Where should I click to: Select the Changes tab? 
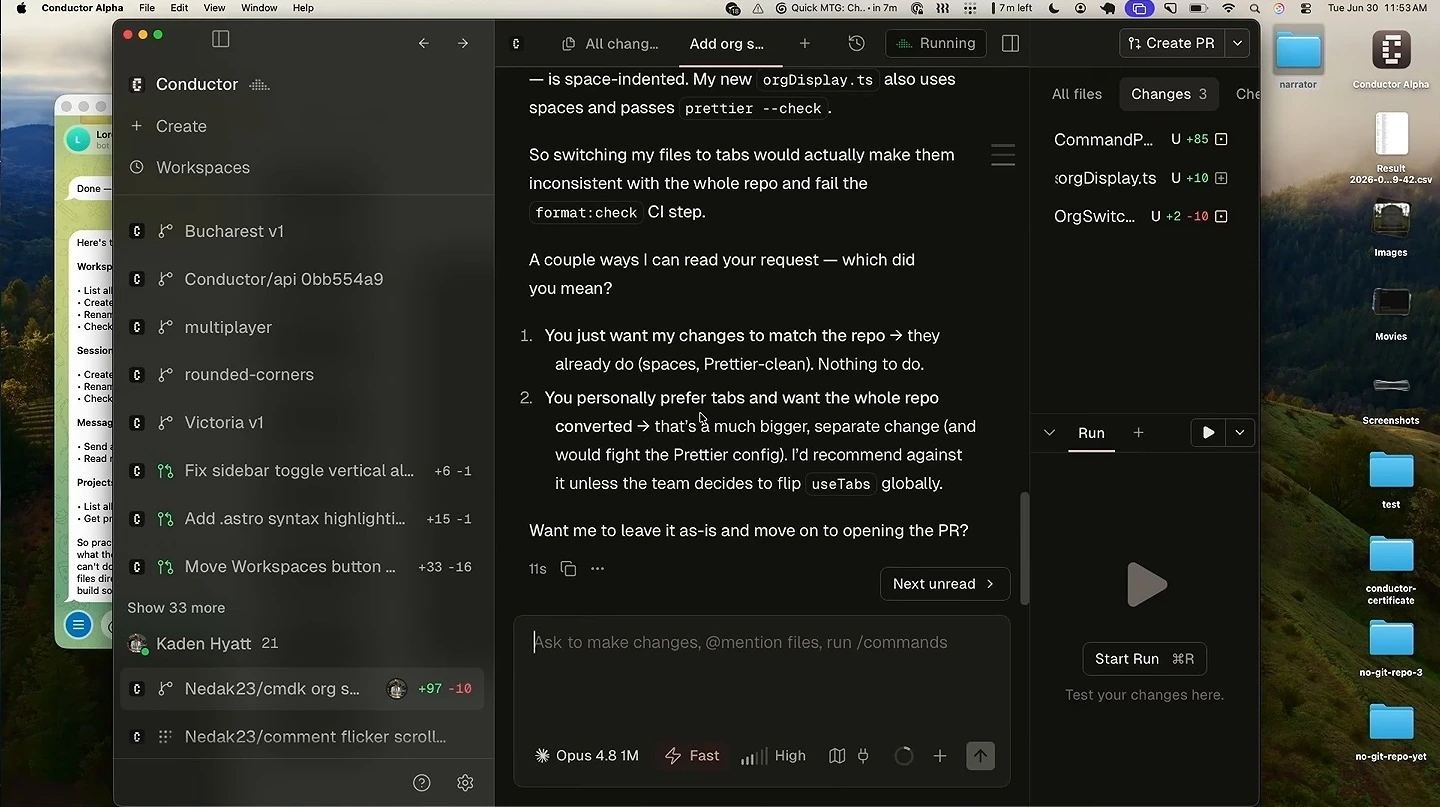[x=1169, y=94]
